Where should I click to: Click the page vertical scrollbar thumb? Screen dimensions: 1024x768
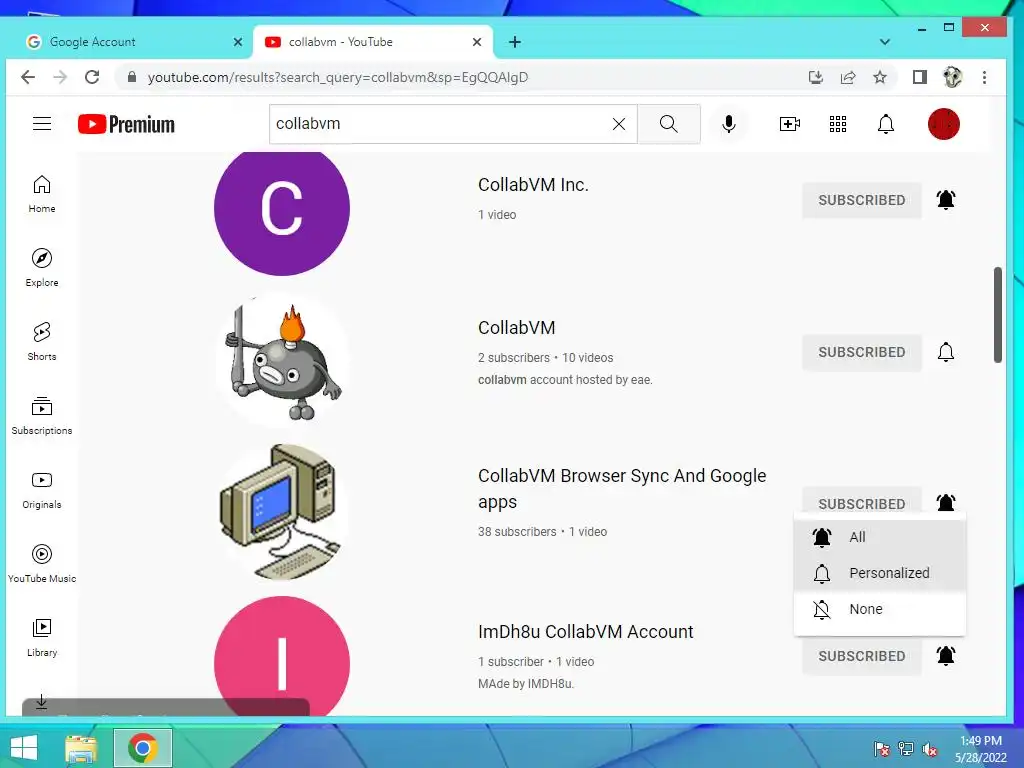coord(998,314)
